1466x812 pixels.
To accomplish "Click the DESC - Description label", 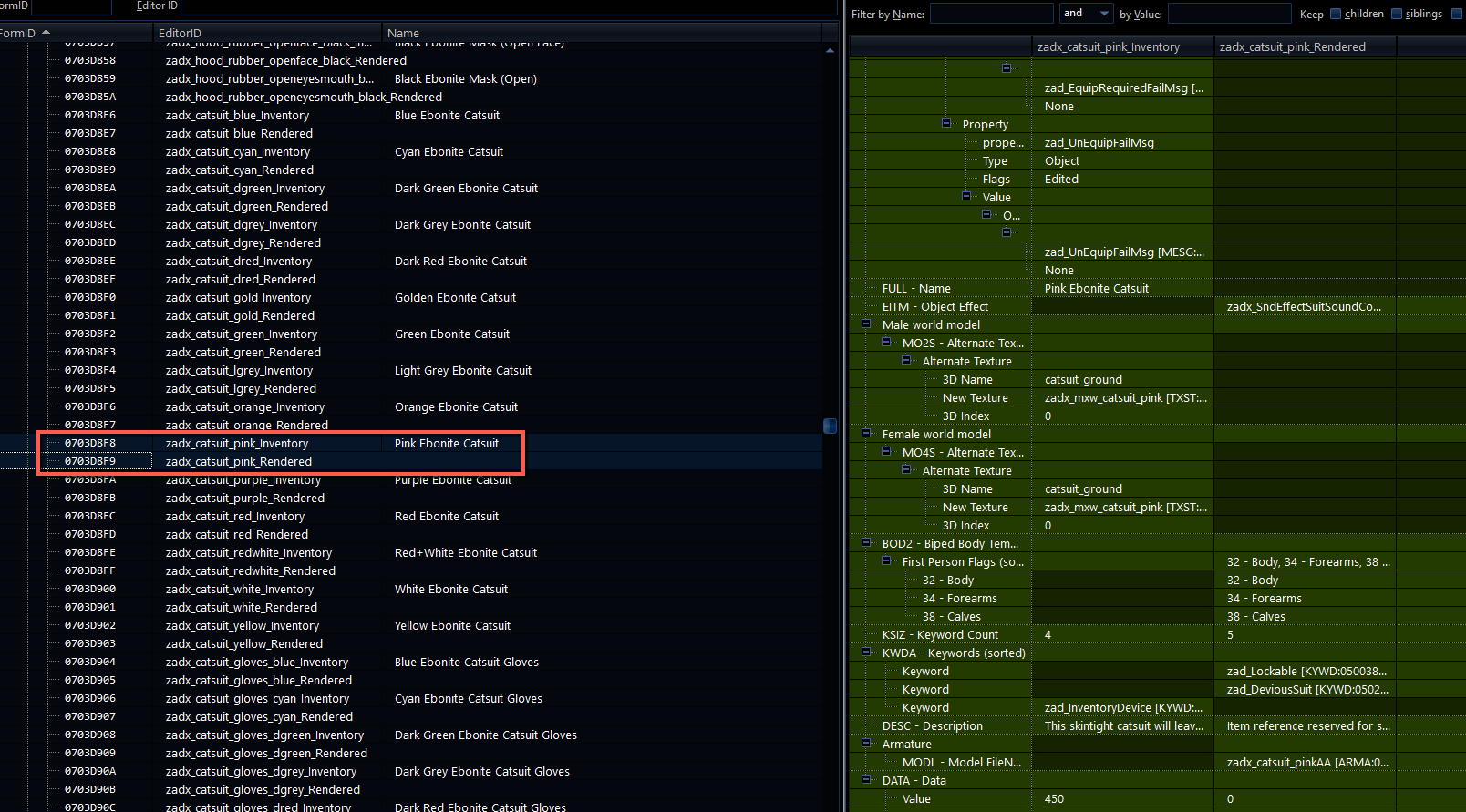I will [x=932, y=725].
